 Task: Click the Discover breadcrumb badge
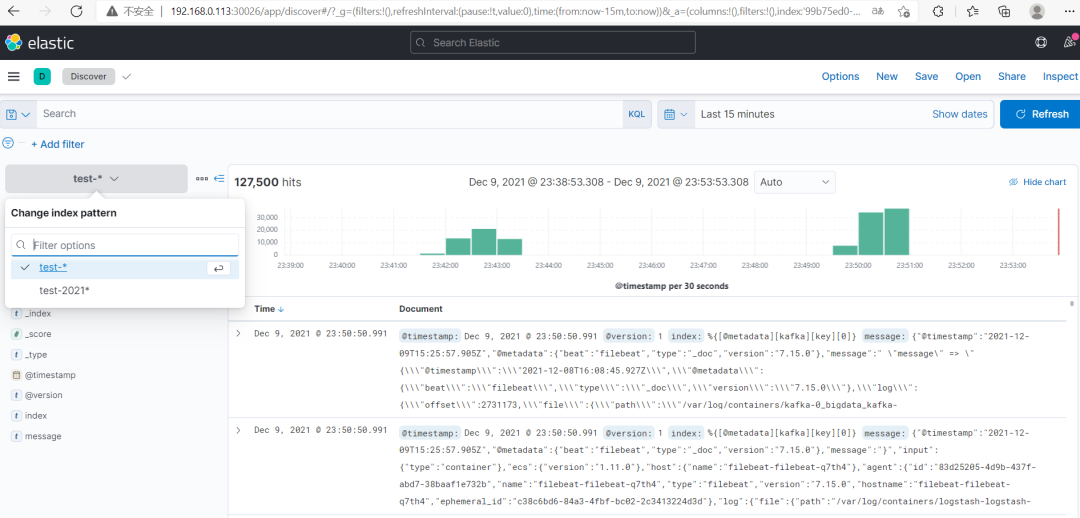(88, 76)
